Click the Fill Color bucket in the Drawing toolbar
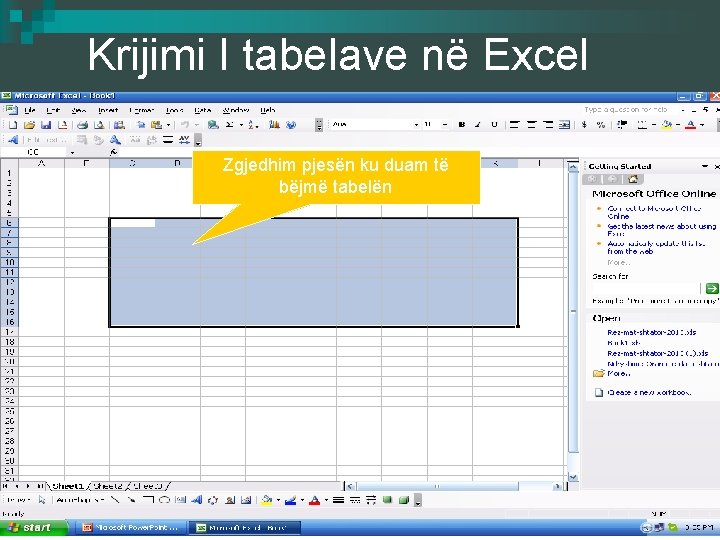Screen dimensions: 720x540 tap(267, 500)
